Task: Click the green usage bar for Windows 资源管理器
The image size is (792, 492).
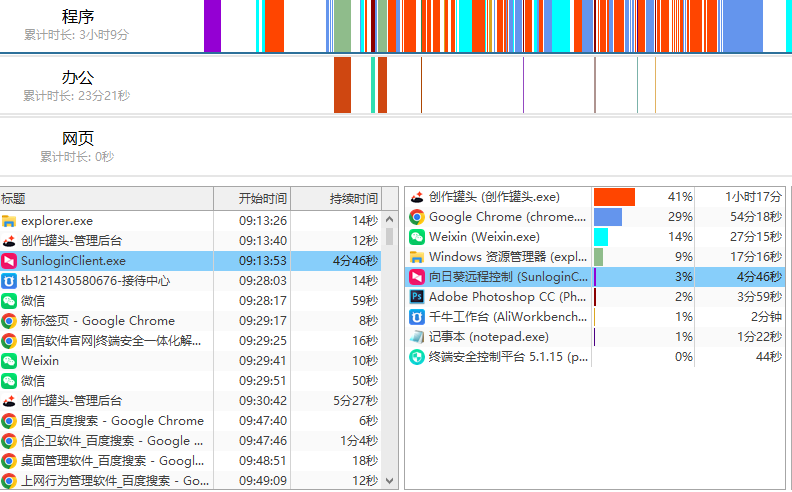Action: [x=599, y=257]
